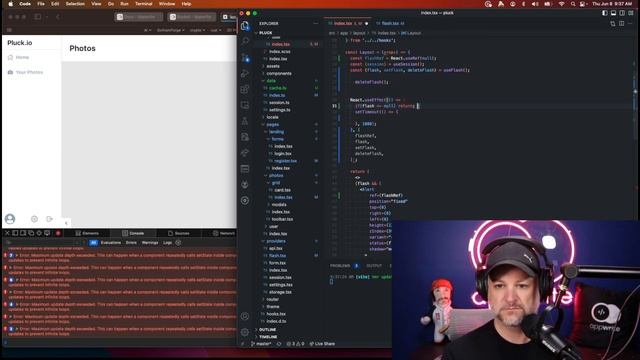Image resolution: width=640 pixels, height=360 pixels.
Task: Expand the components folder in Explorer
Action: point(279,73)
